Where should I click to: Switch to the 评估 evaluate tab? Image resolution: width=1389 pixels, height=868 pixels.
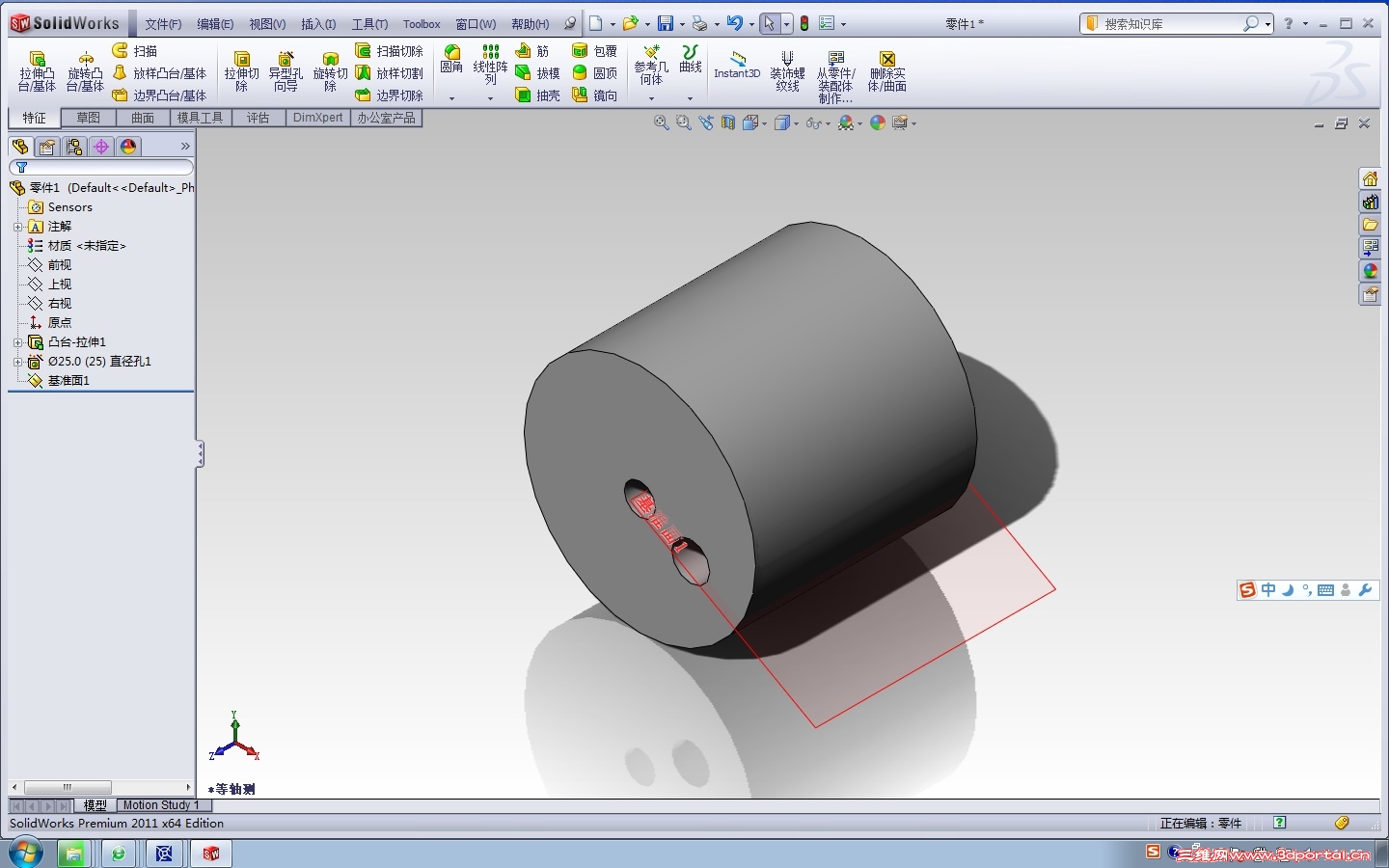259,118
